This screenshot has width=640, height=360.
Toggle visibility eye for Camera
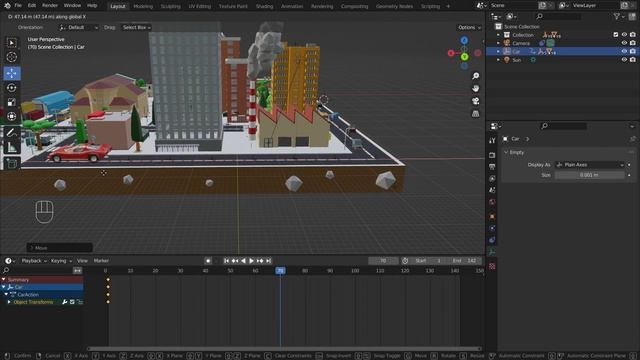624,43
